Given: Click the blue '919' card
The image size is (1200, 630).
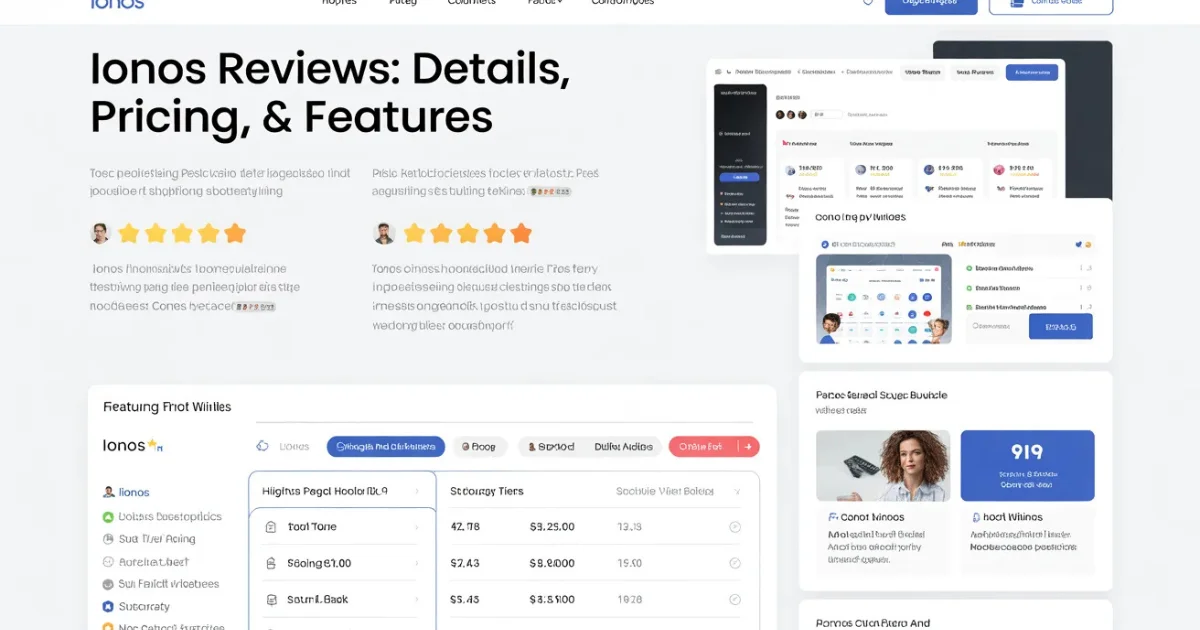Looking at the screenshot, I should (x=1027, y=465).
